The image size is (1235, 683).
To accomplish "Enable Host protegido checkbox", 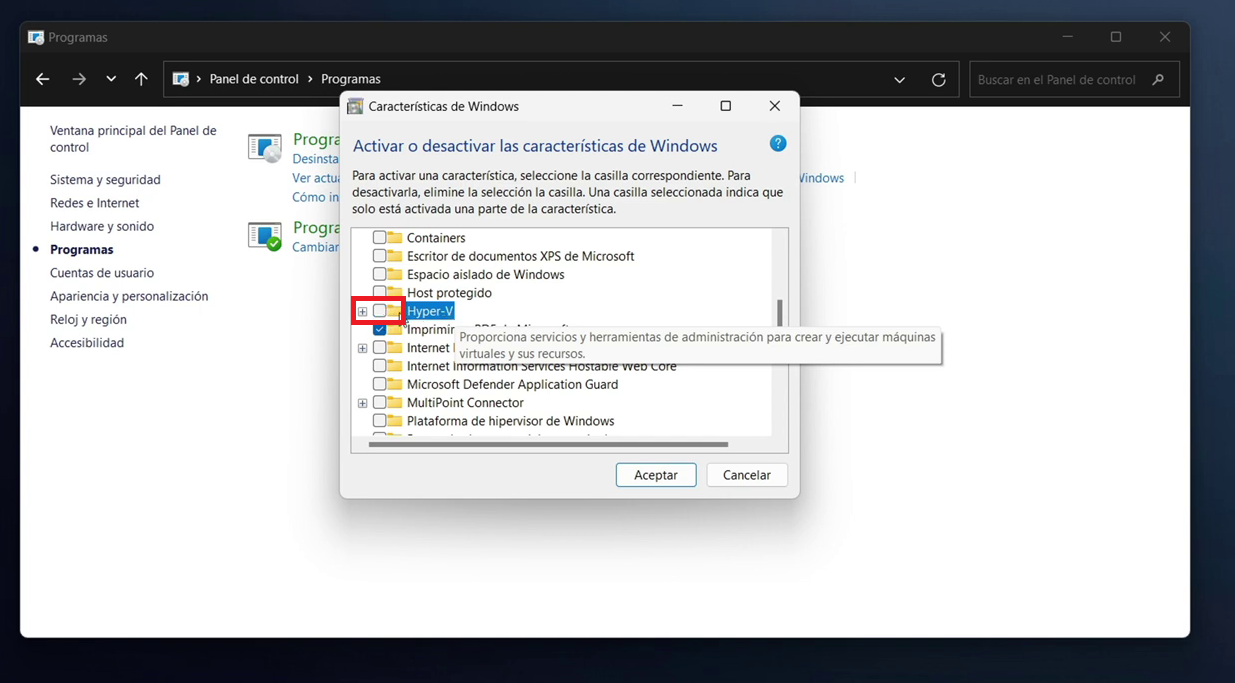I will click(379, 293).
